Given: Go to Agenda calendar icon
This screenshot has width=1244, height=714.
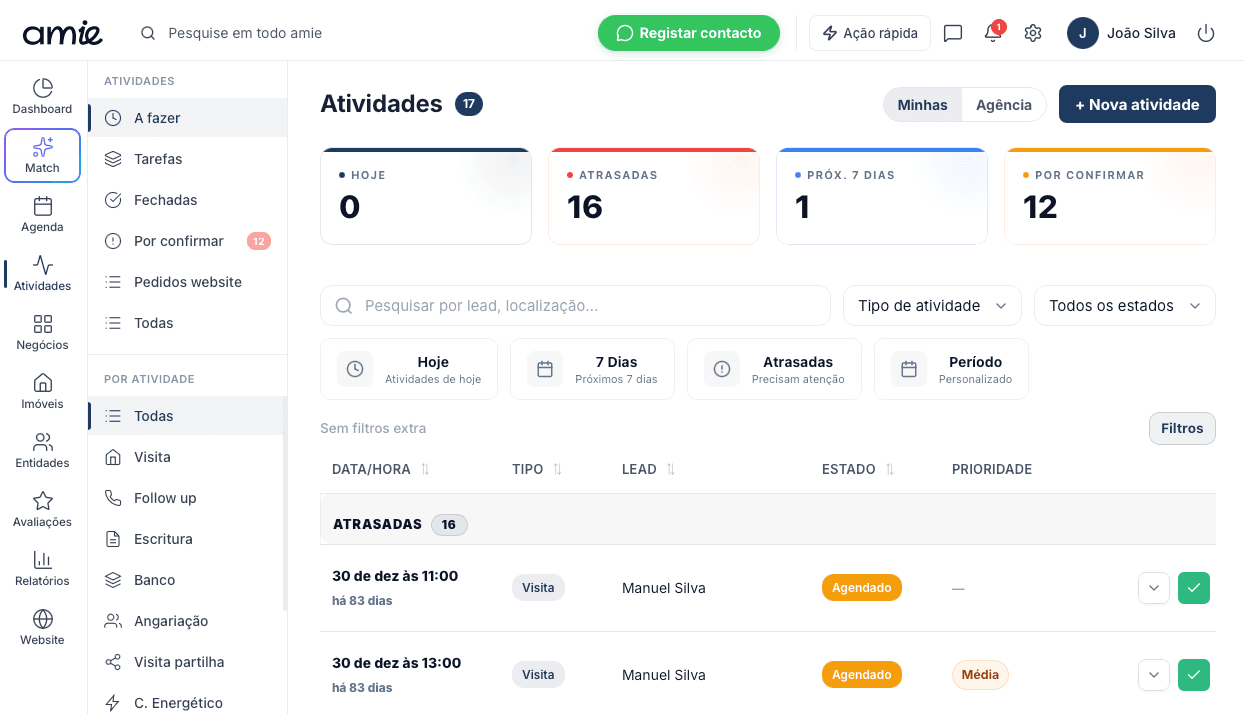Looking at the screenshot, I should [42, 207].
